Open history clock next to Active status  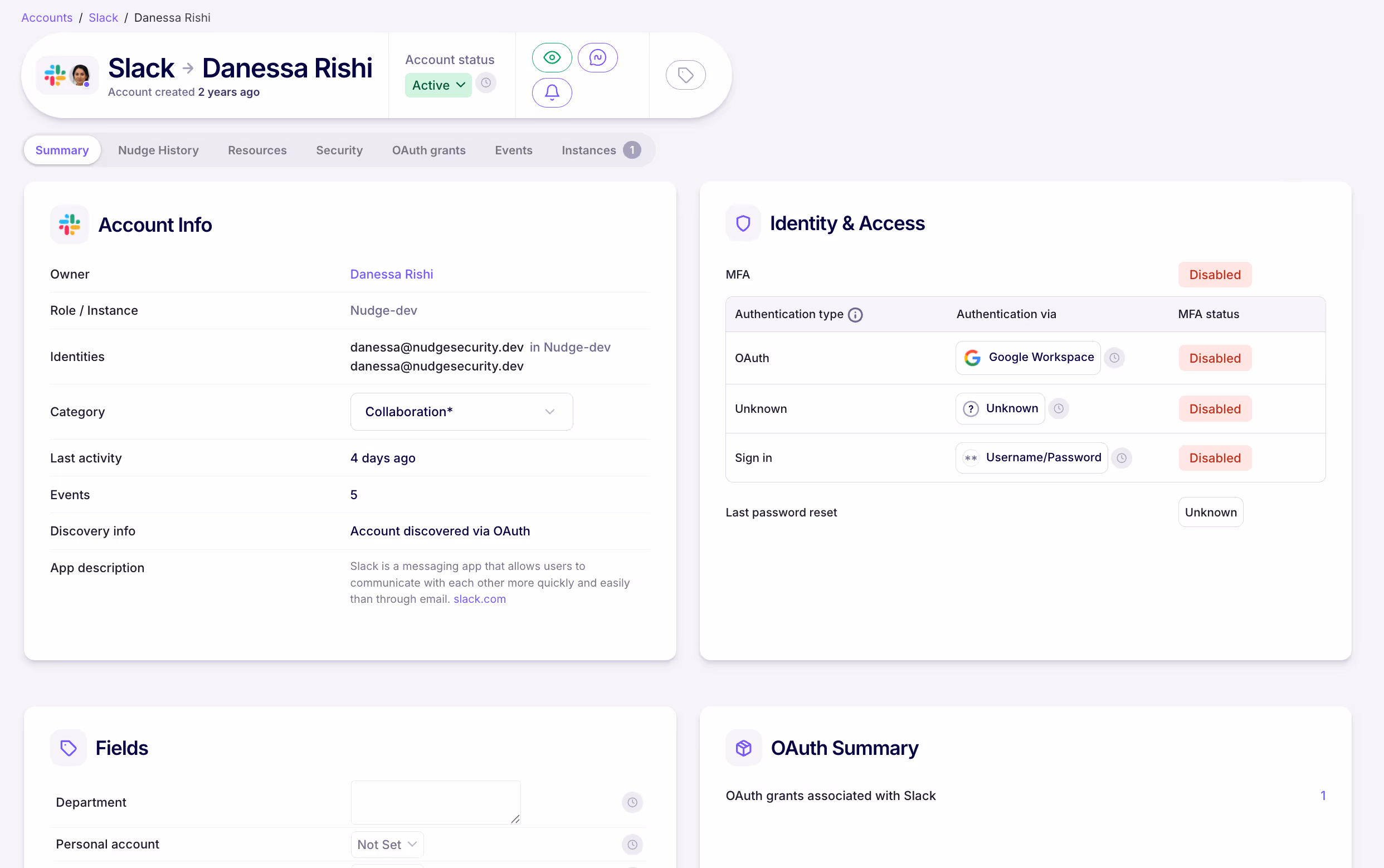coord(486,82)
